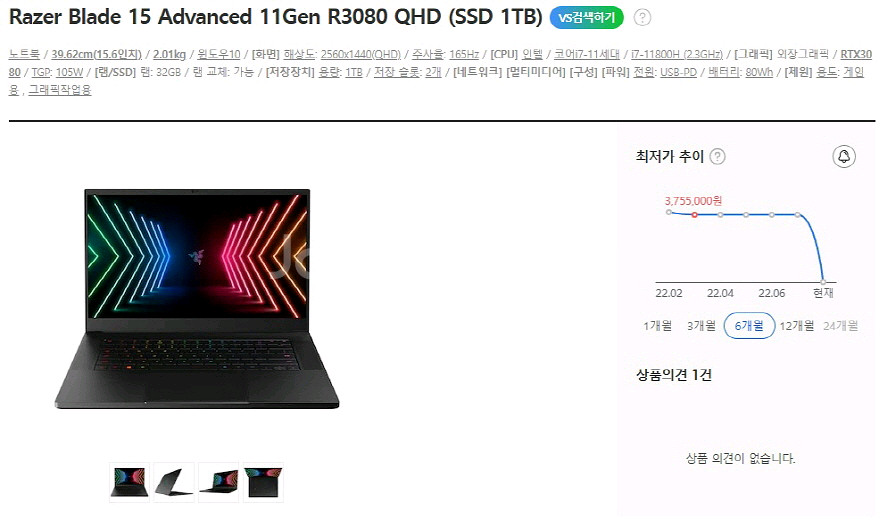Select the 6개월 price period
The width and height of the screenshot is (888, 526).
coord(749,326)
